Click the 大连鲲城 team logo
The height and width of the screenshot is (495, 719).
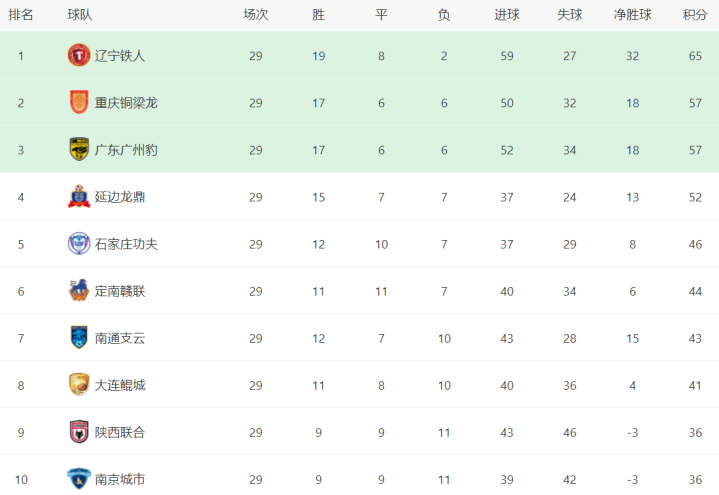(79, 385)
